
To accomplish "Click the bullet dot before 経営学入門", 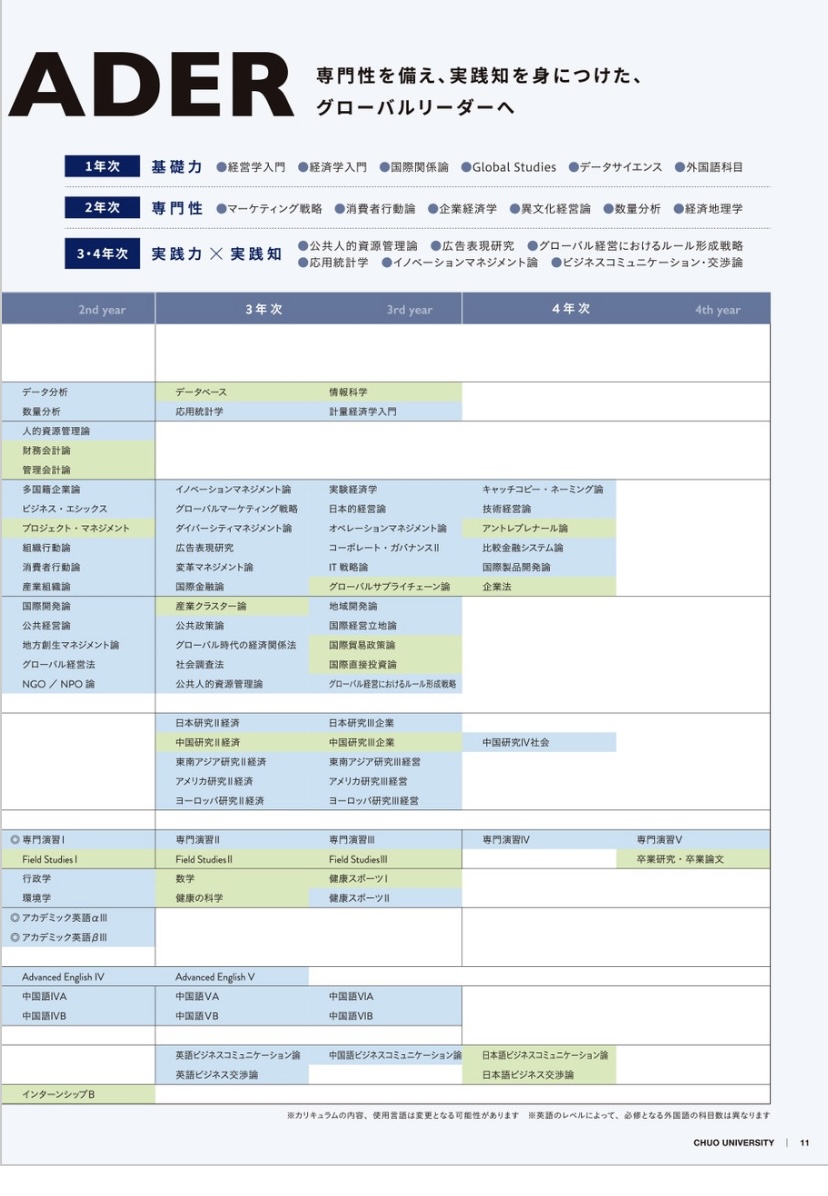I will 220,168.
